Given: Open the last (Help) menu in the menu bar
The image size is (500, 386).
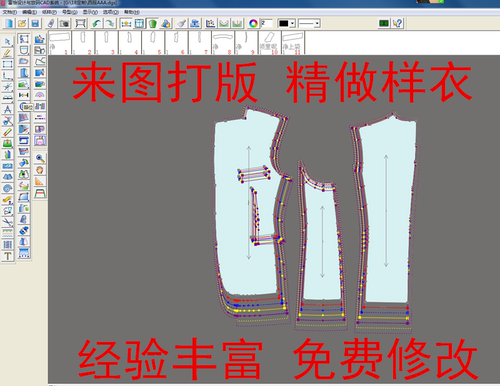Looking at the screenshot, I should click(x=132, y=12).
